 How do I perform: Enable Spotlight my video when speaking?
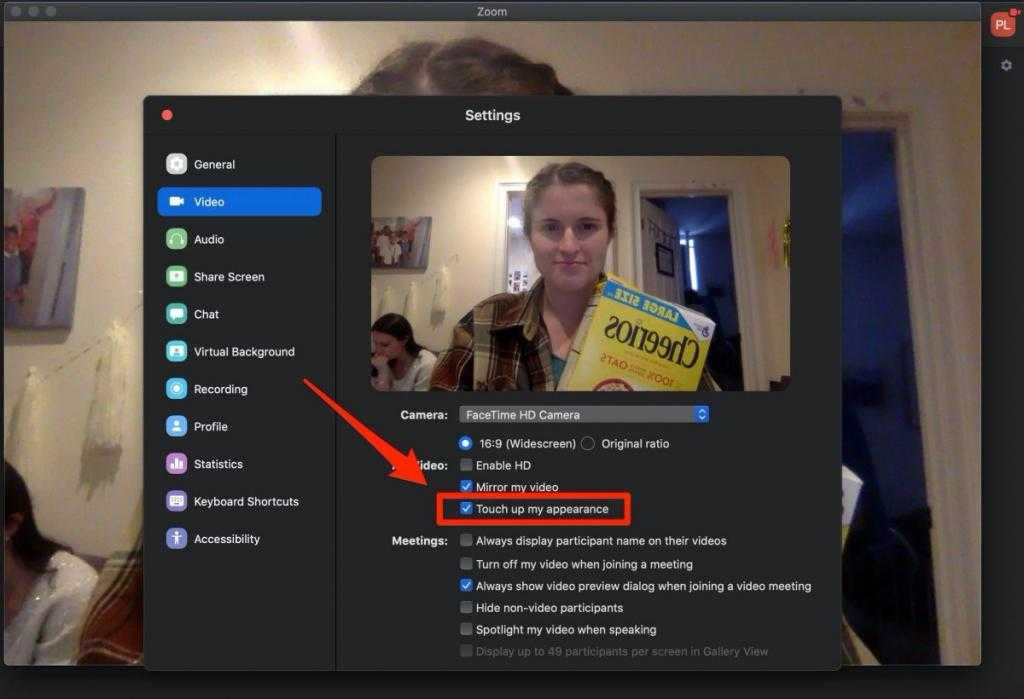pyautogui.click(x=466, y=630)
